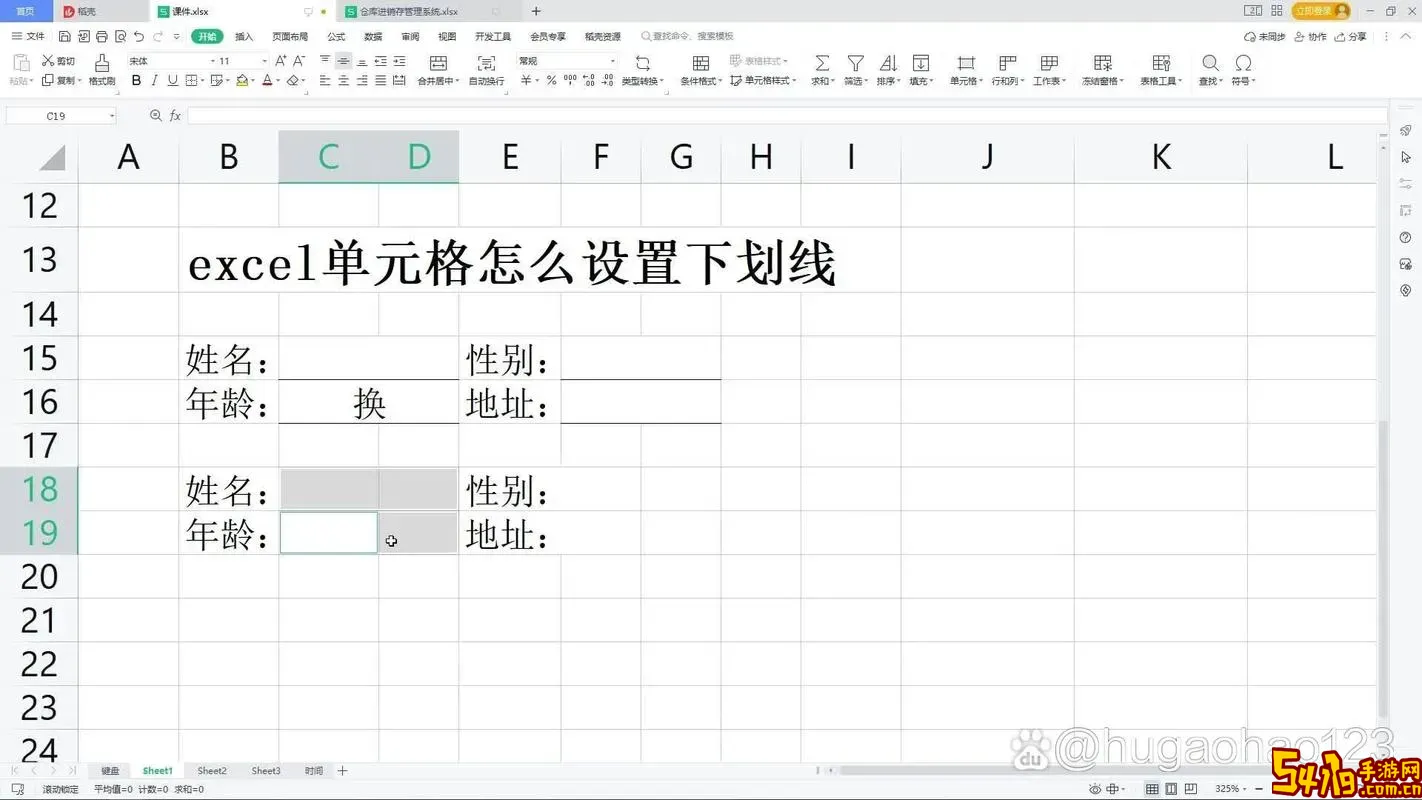Open the fill color dropdown arrow

tap(254, 80)
